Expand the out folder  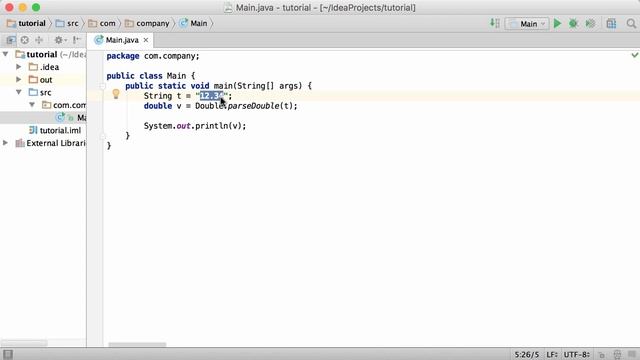click(19, 79)
